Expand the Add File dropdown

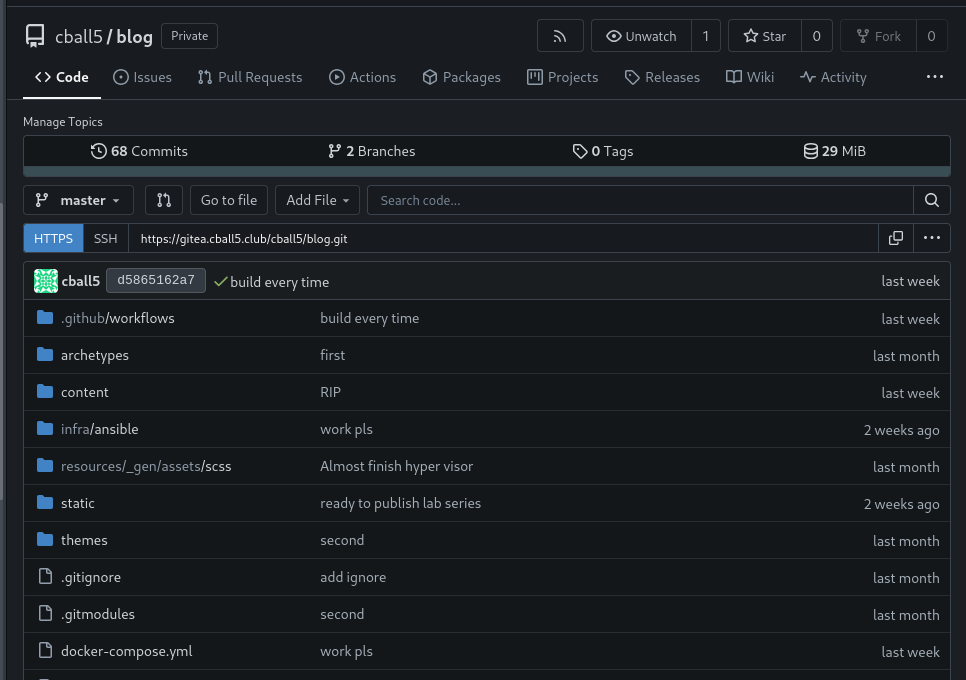coord(317,200)
